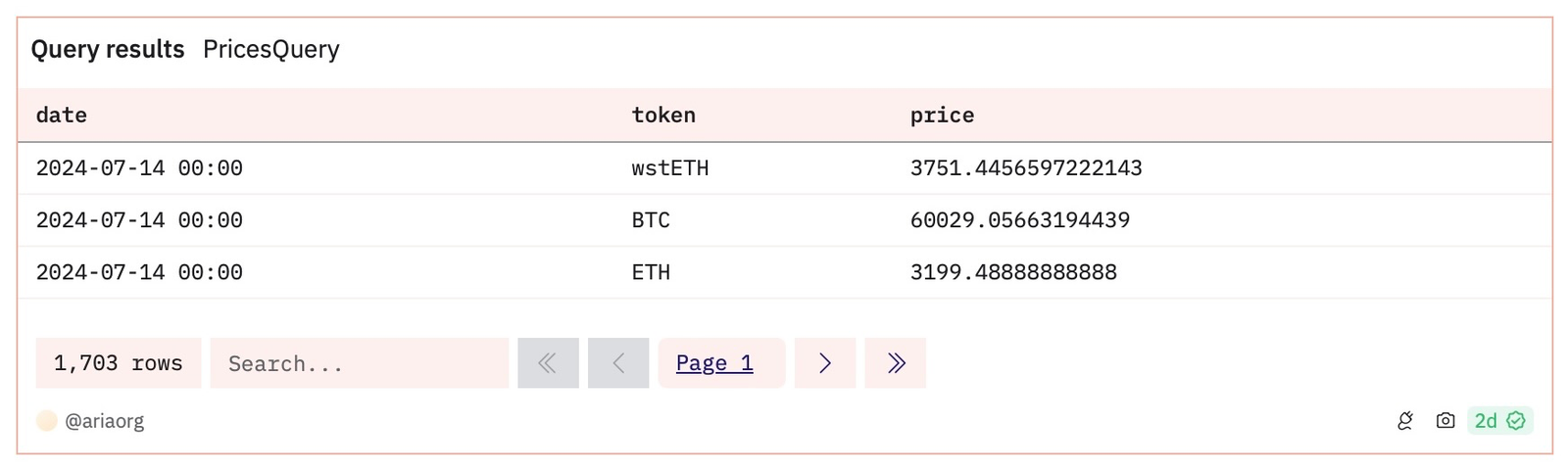The image size is (1568, 470).
Task: Go to the next results page arrow
Action: [825, 363]
